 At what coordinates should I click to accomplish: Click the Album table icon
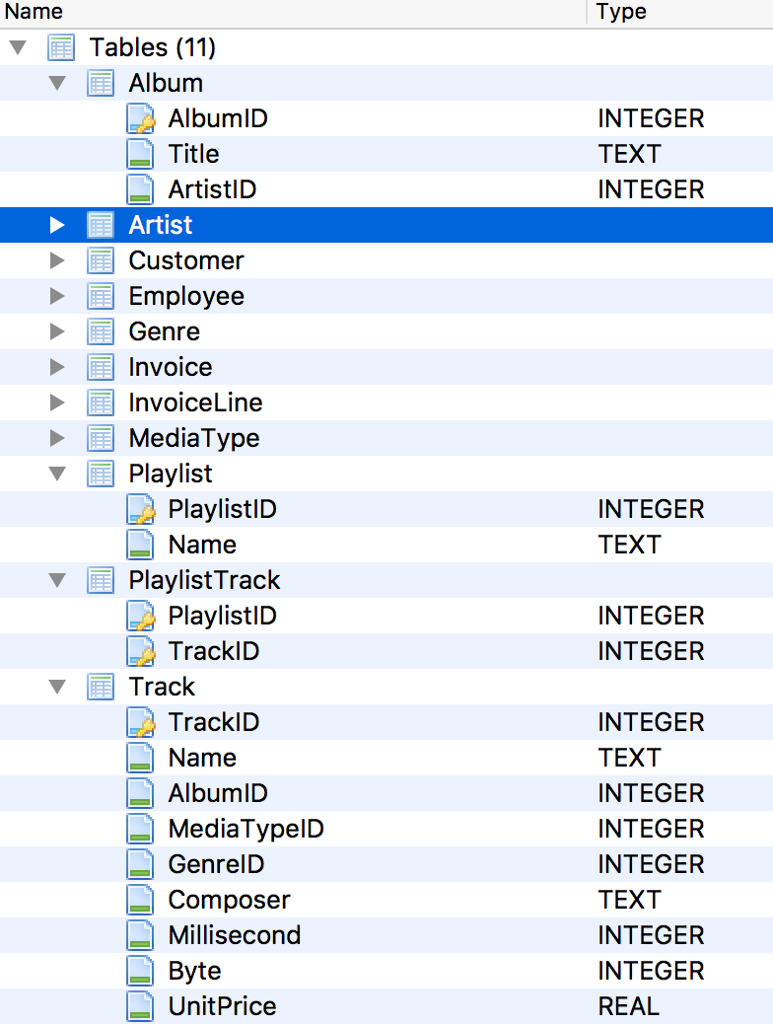(x=101, y=83)
